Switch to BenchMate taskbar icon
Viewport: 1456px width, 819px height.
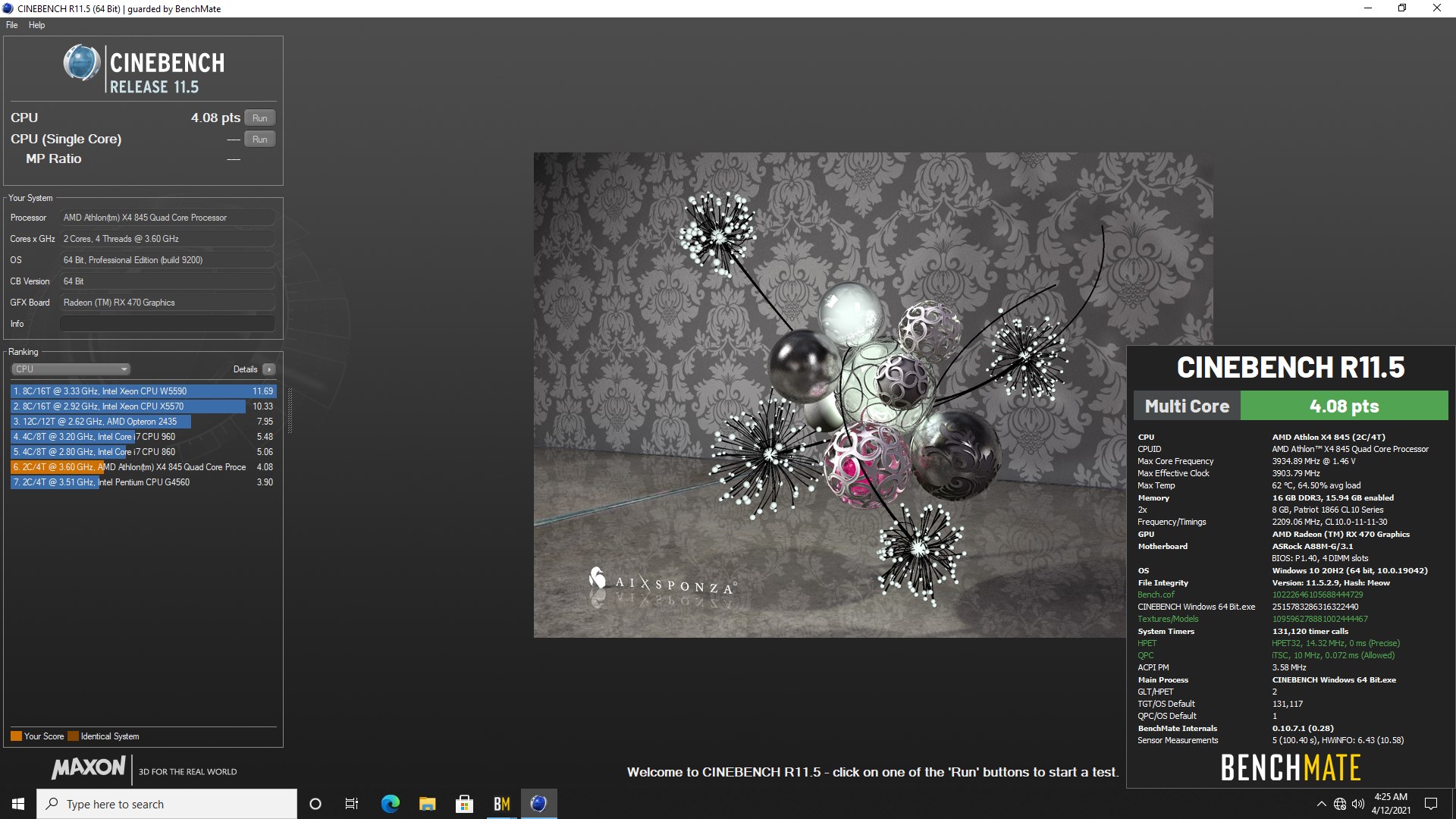coord(501,804)
